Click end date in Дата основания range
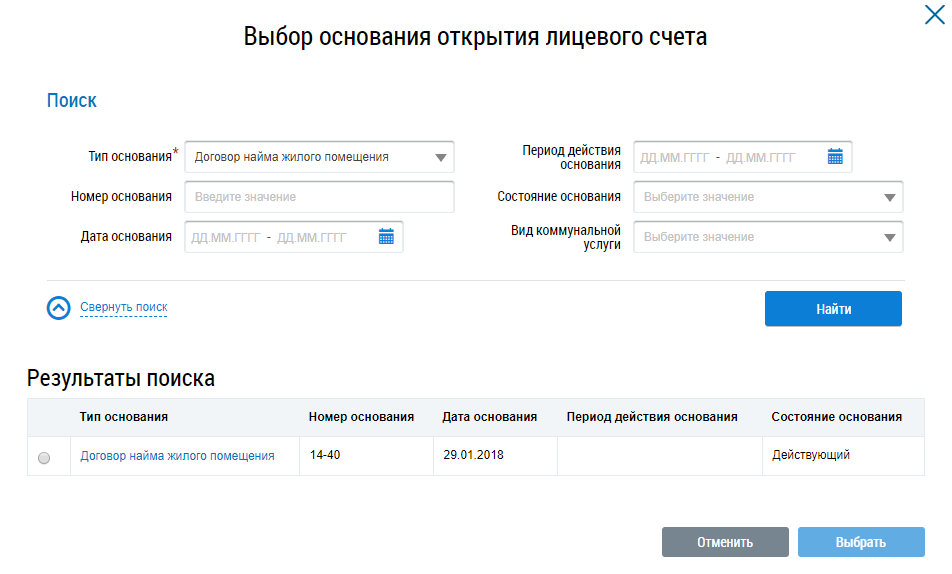 click(x=311, y=238)
